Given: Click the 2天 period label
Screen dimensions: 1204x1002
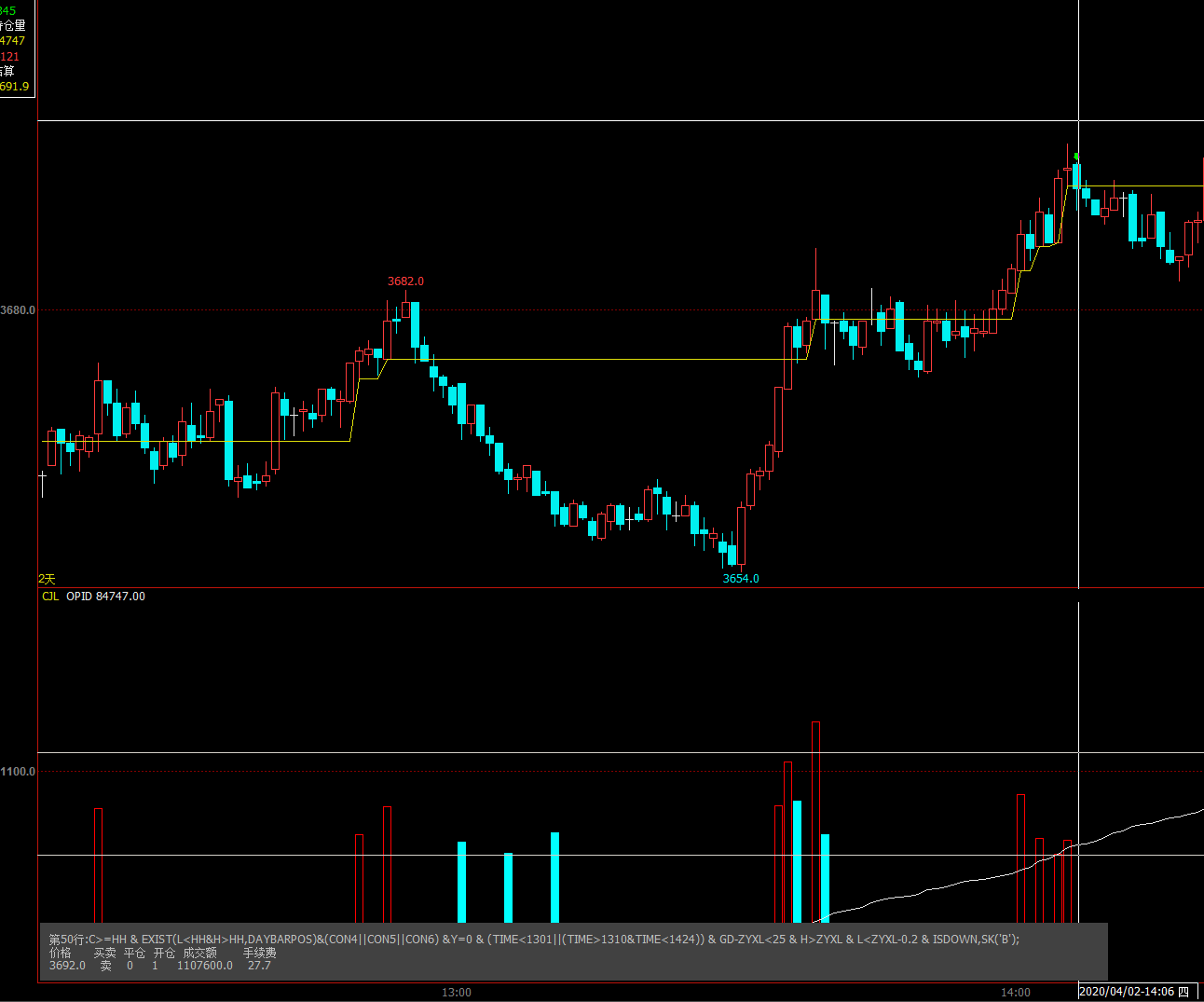Looking at the screenshot, I should 47,580.
